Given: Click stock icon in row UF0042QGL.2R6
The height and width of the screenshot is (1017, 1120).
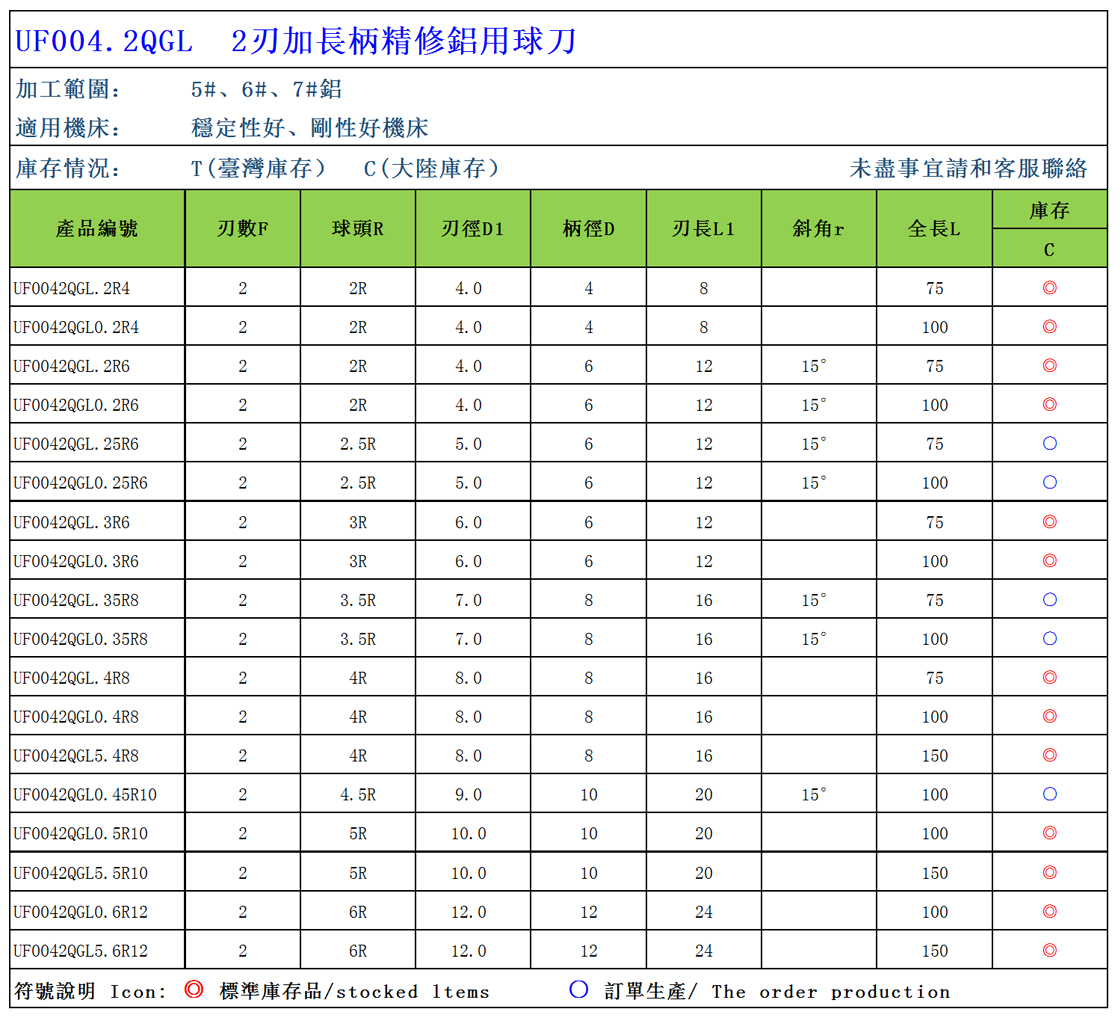Looking at the screenshot, I should [1049, 366].
